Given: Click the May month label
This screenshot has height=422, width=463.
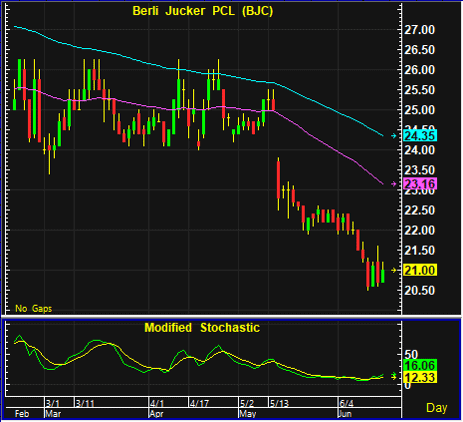Looking at the screenshot, I should click(248, 414).
